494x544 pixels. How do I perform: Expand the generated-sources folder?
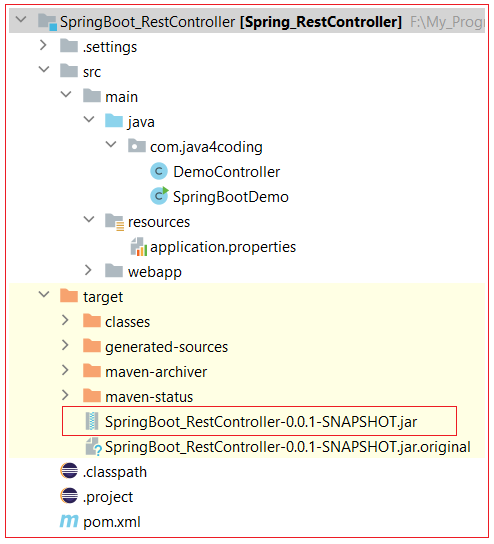[65, 345]
